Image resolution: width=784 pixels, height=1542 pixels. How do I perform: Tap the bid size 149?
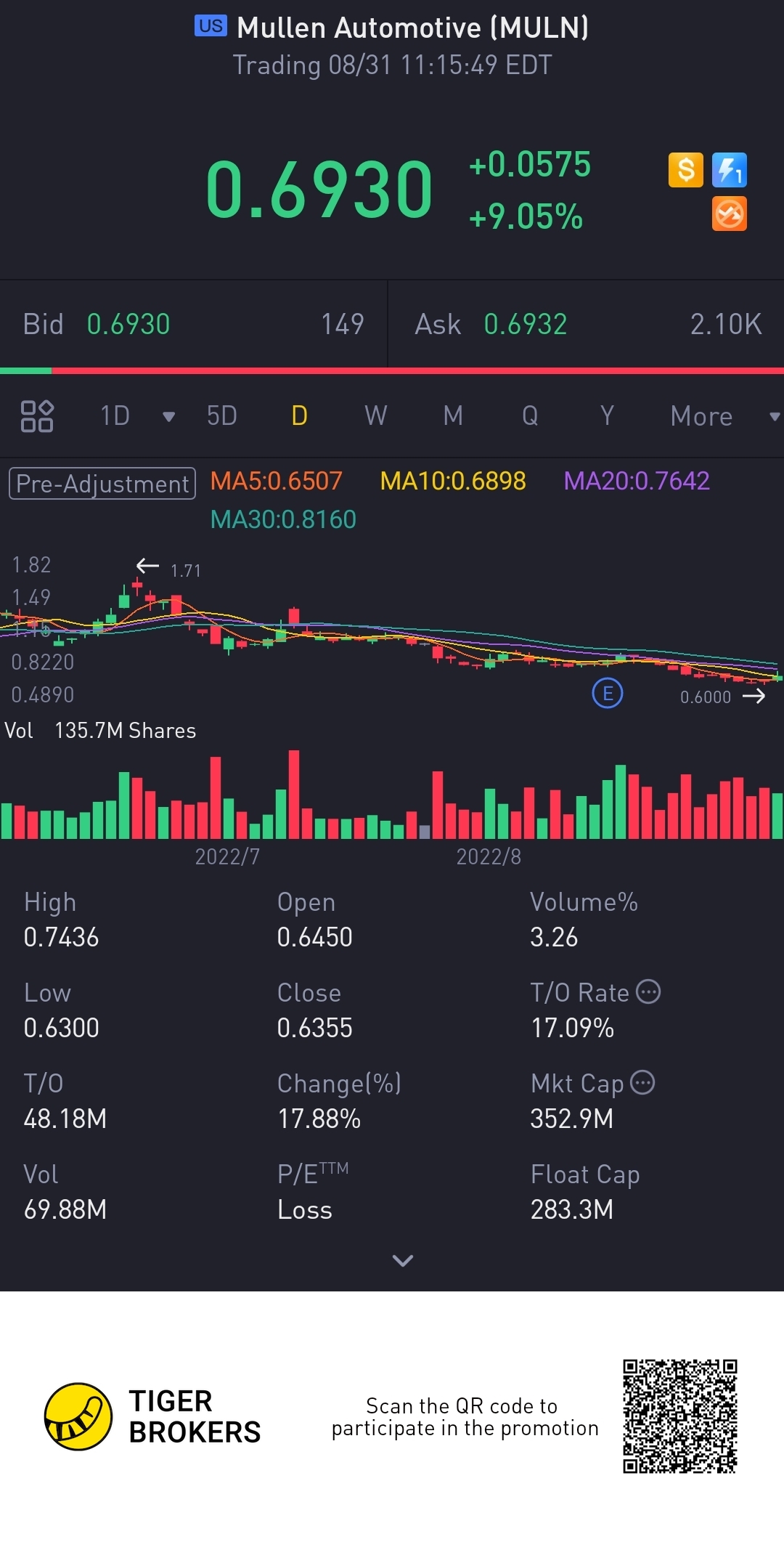(x=343, y=324)
